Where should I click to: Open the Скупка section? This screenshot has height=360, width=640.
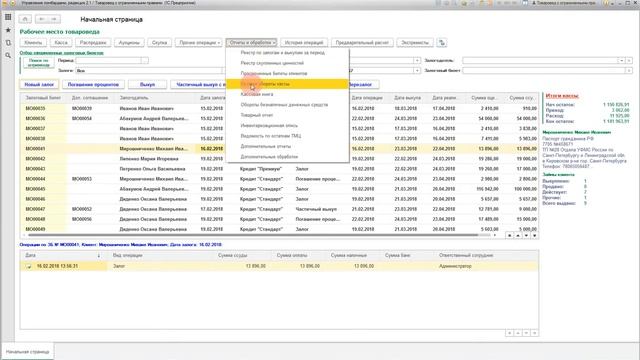(x=160, y=42)
